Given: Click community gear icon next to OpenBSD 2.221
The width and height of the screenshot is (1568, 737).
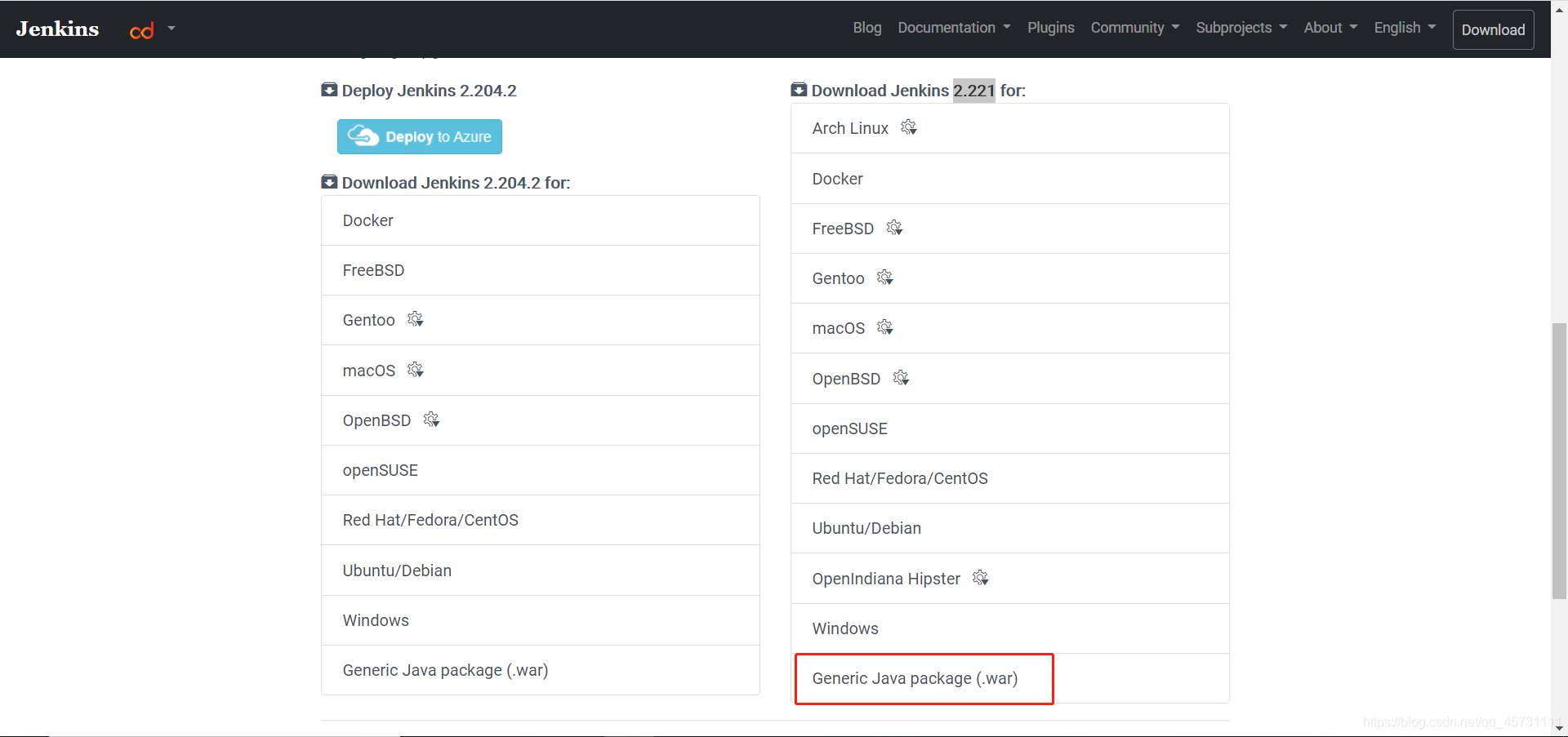Looking at the screenshot, I should pyautogui.click(x=901, y=378).
